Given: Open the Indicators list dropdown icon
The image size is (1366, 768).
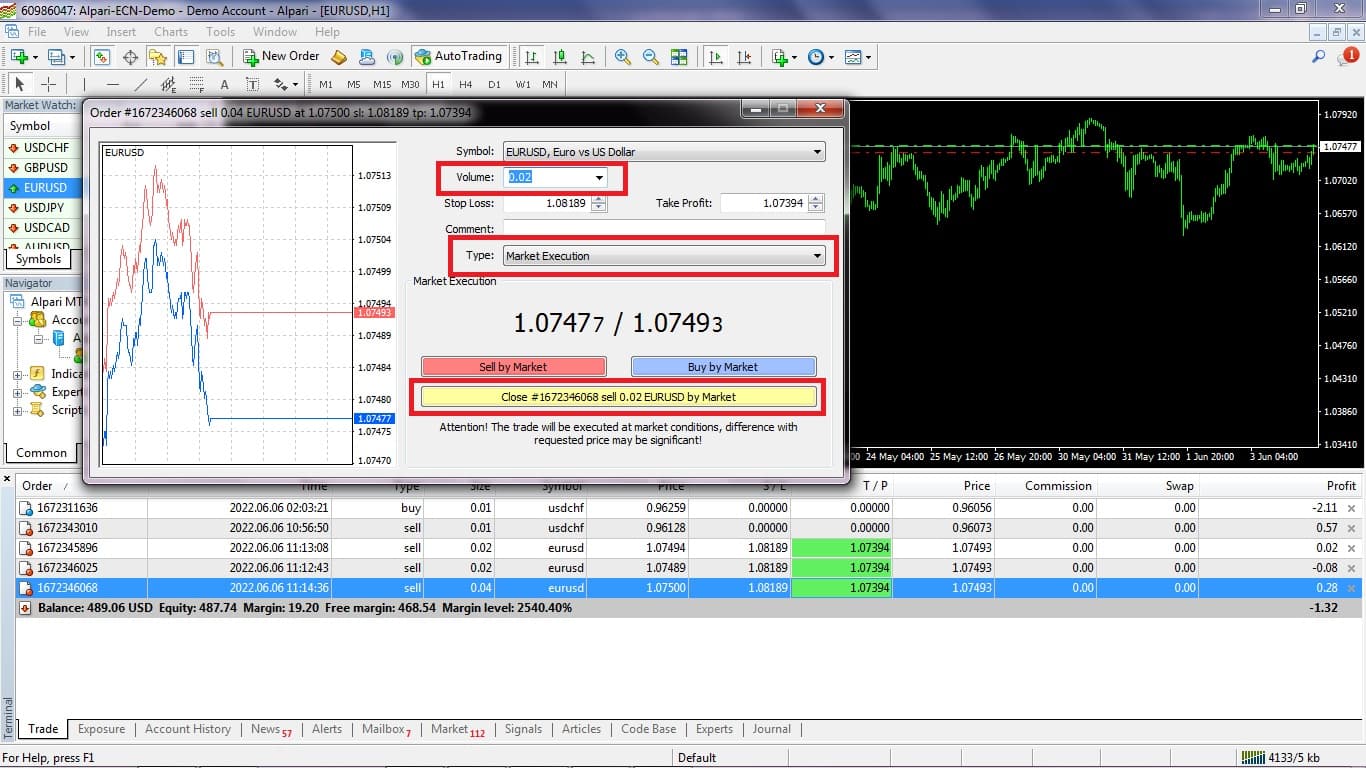Looking at the screenshot, I should tap(784, 57).
